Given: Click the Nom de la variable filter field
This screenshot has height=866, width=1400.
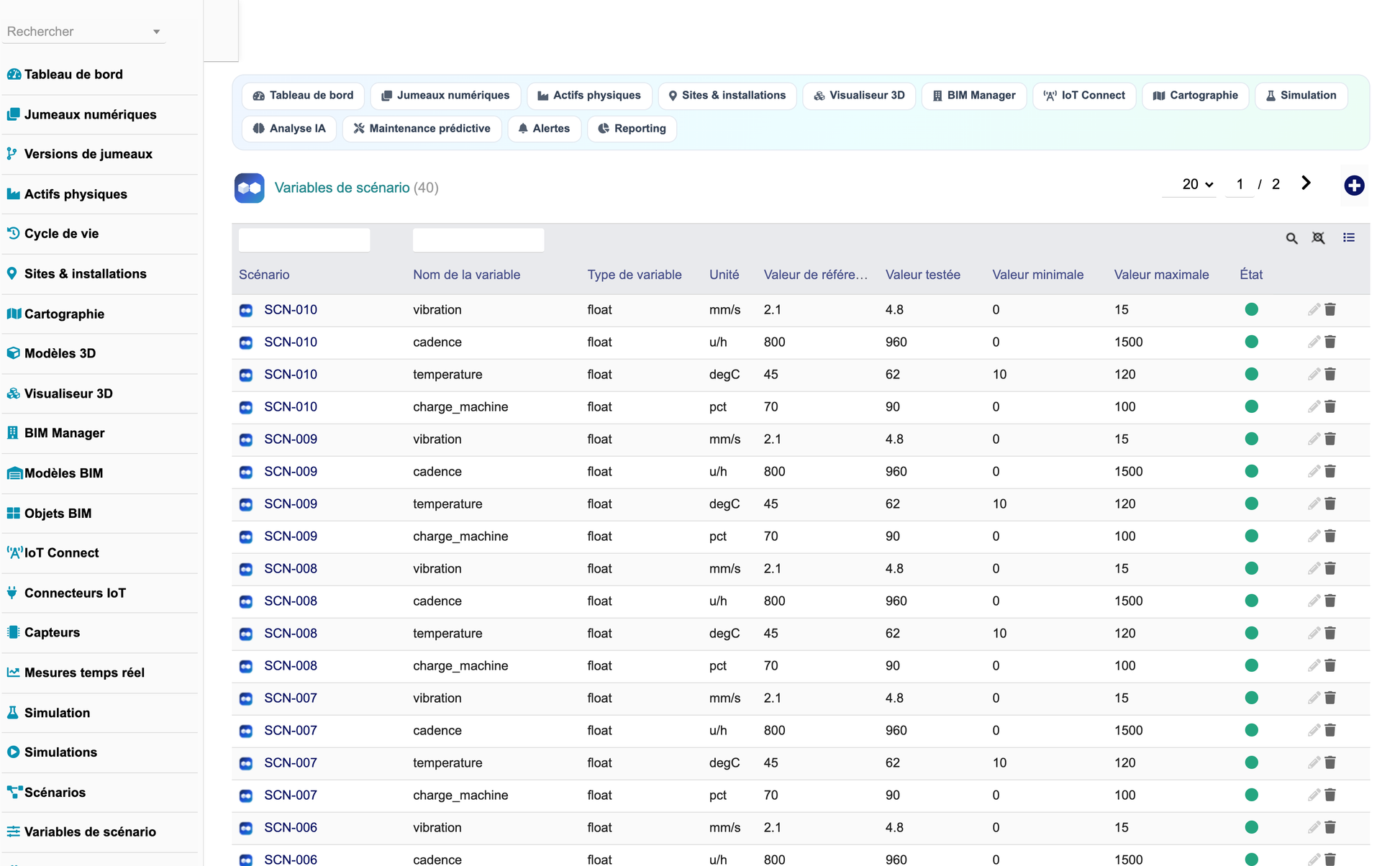Looking at the screenshot, I should (x=478, y=240).
